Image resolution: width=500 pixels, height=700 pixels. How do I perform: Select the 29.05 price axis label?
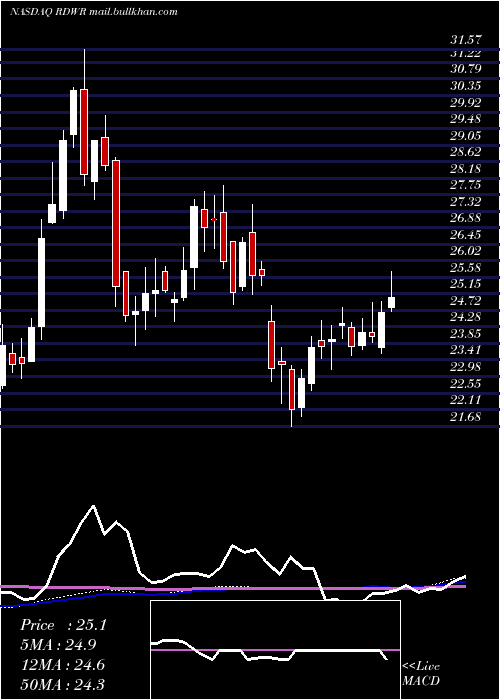[466, 136]
